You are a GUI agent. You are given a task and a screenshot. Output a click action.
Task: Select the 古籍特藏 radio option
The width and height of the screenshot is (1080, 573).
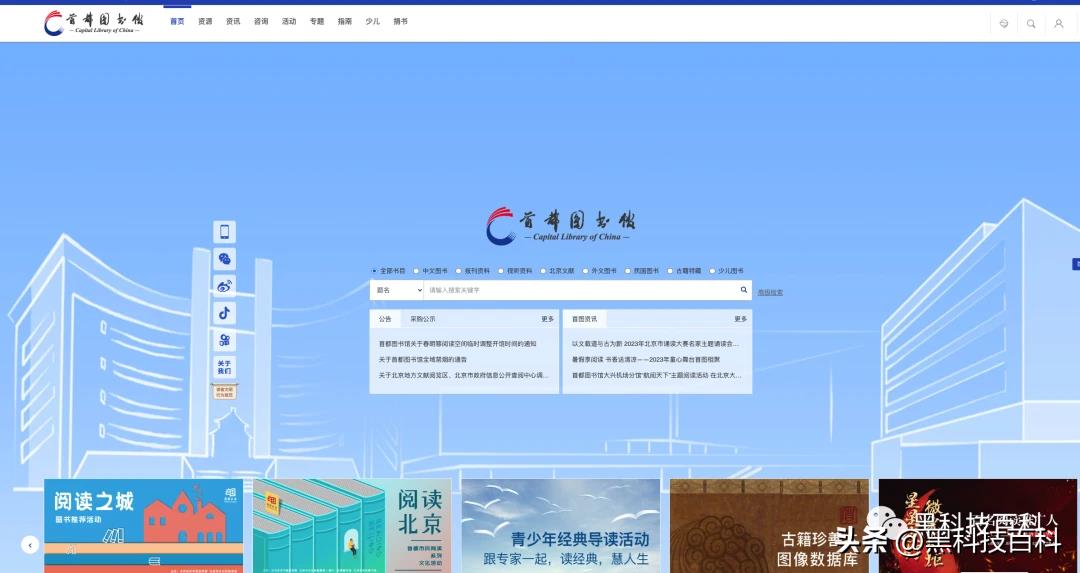tap(670, 271)
